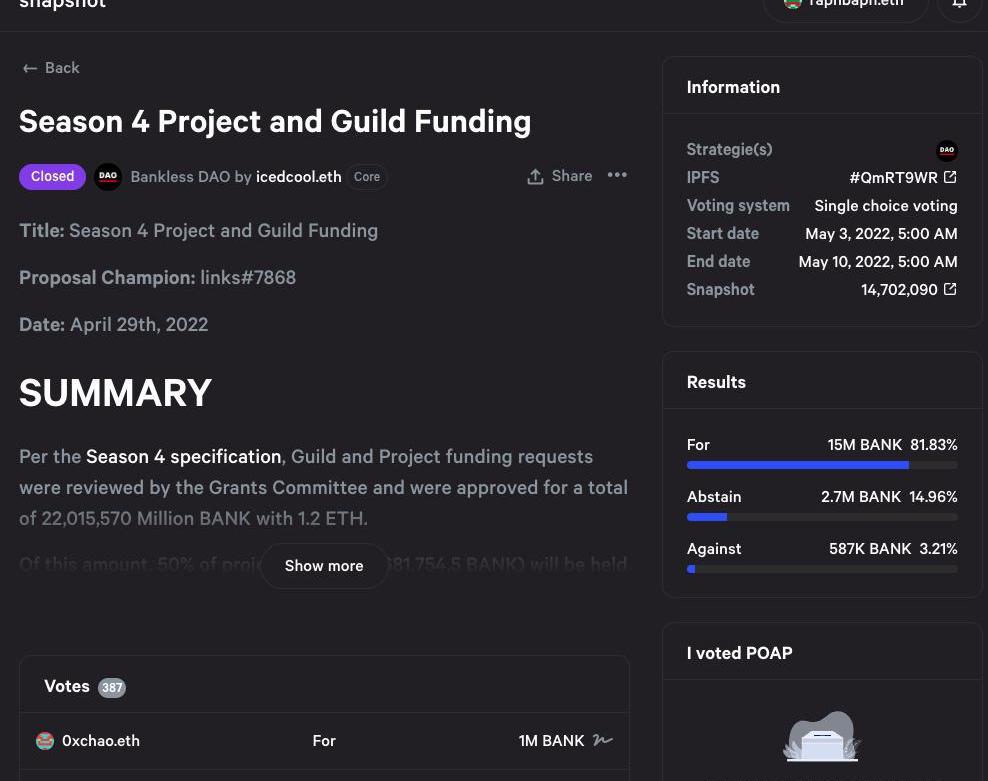The width and height of the screenshot is (988, 781).
Task: Open the three-dots more options menu
Action: [x=617, y=175]
